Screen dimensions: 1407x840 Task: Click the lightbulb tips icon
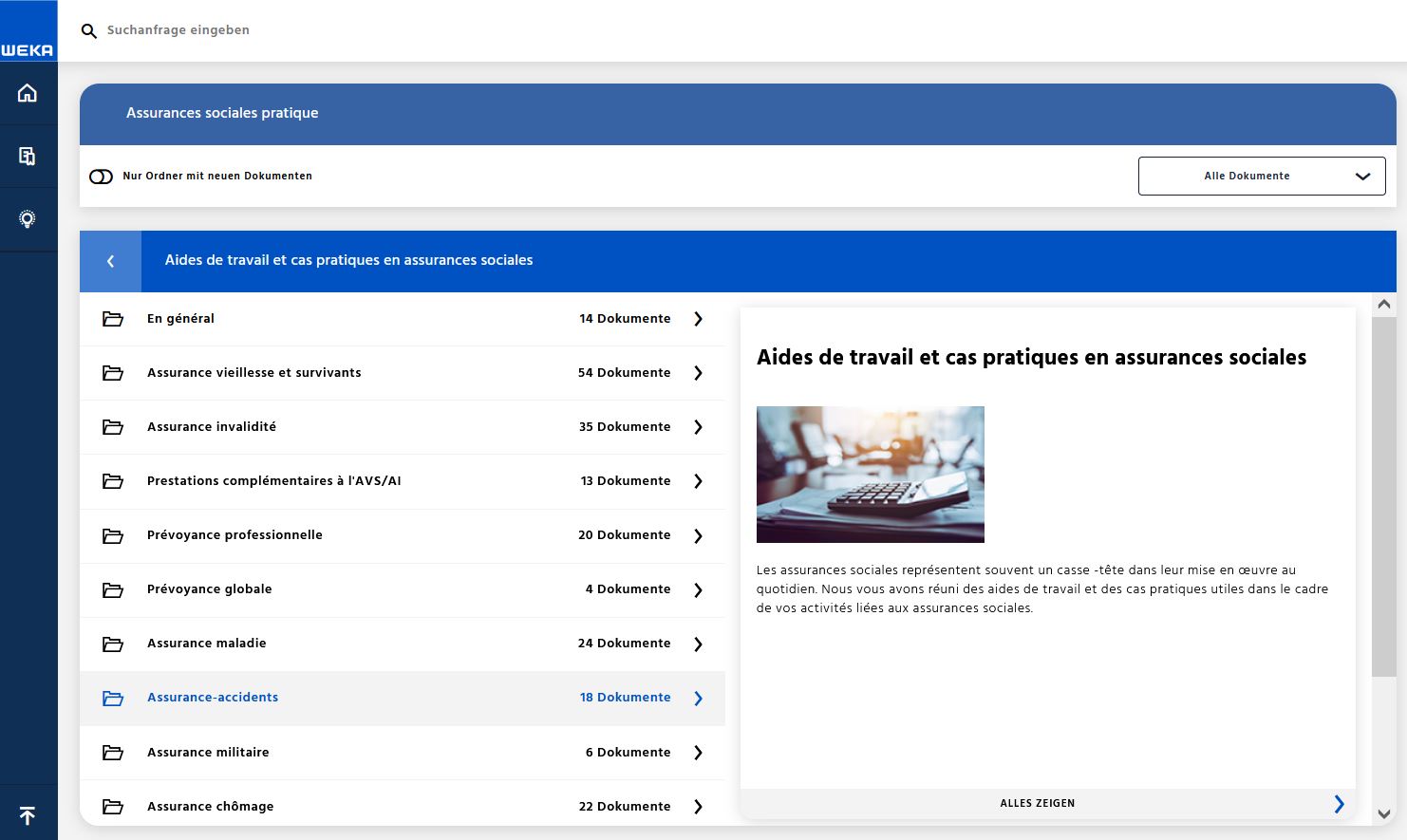(28, 219)
